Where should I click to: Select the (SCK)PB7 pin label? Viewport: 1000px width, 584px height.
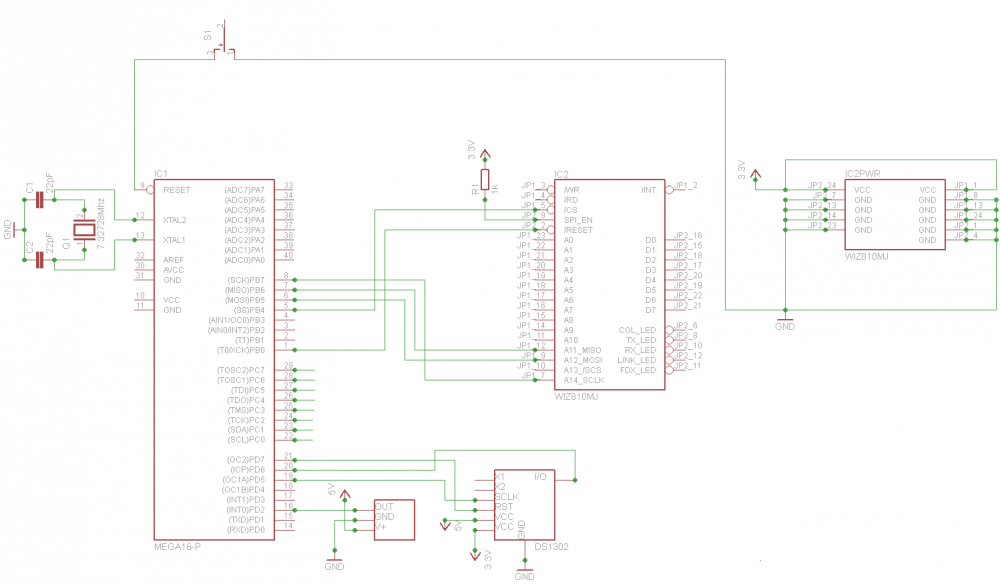246,281
